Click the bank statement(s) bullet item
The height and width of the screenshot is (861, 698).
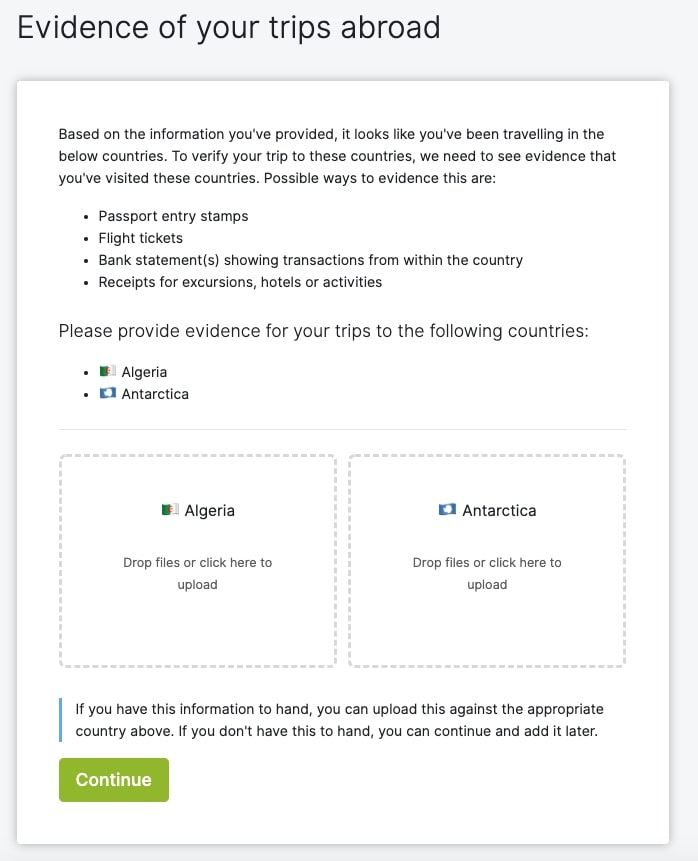[x=310, y=260]
